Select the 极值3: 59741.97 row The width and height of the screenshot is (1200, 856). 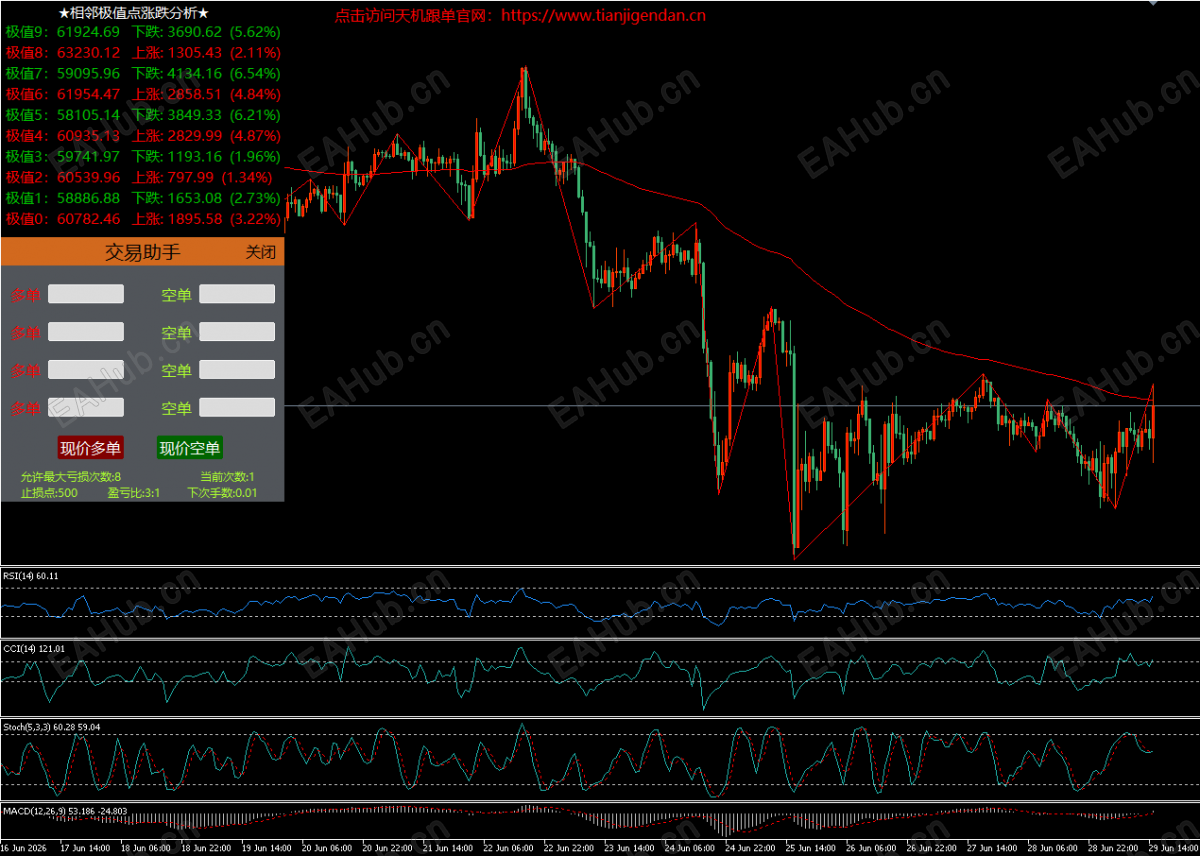coord(143,156)
